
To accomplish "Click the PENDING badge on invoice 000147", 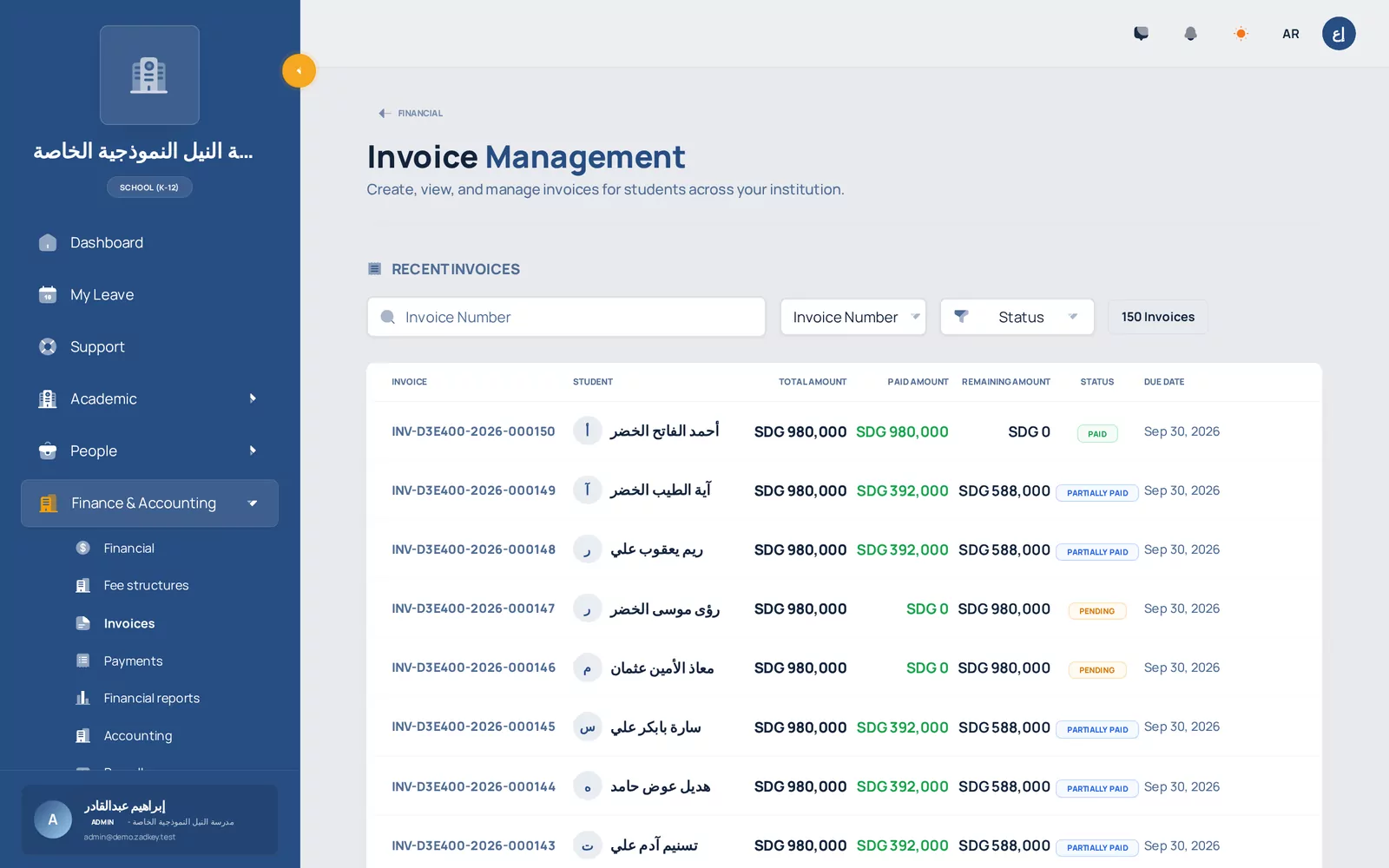I will [x=1097, y=611].
